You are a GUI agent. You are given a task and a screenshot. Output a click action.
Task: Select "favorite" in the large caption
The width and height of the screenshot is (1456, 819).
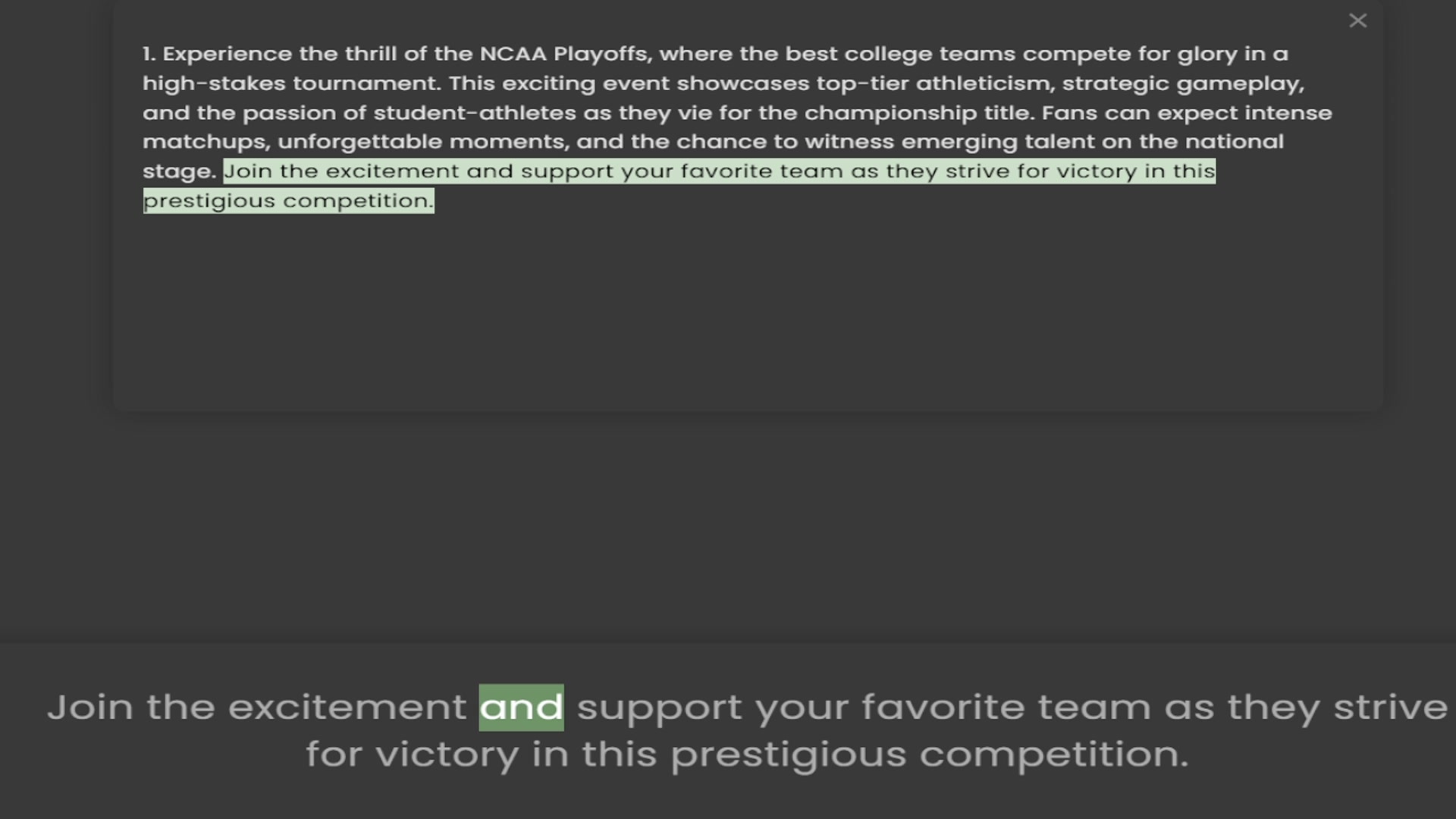[x=943, y=708]
